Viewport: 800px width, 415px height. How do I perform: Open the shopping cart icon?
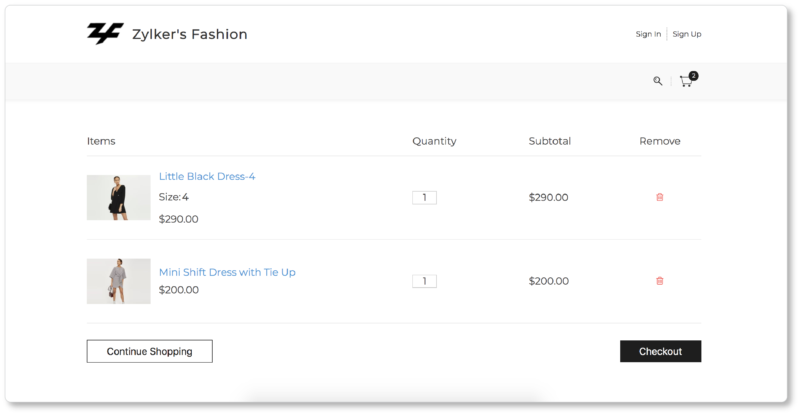point(685,82)
